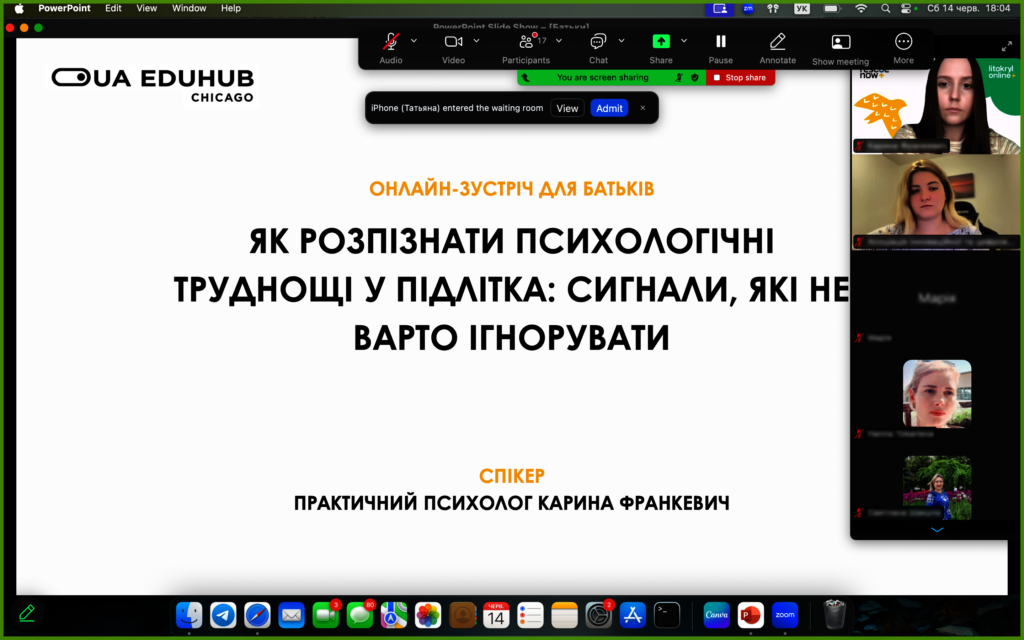Open Canva from the Dock

pyautogui.click(x=716, y=615)
